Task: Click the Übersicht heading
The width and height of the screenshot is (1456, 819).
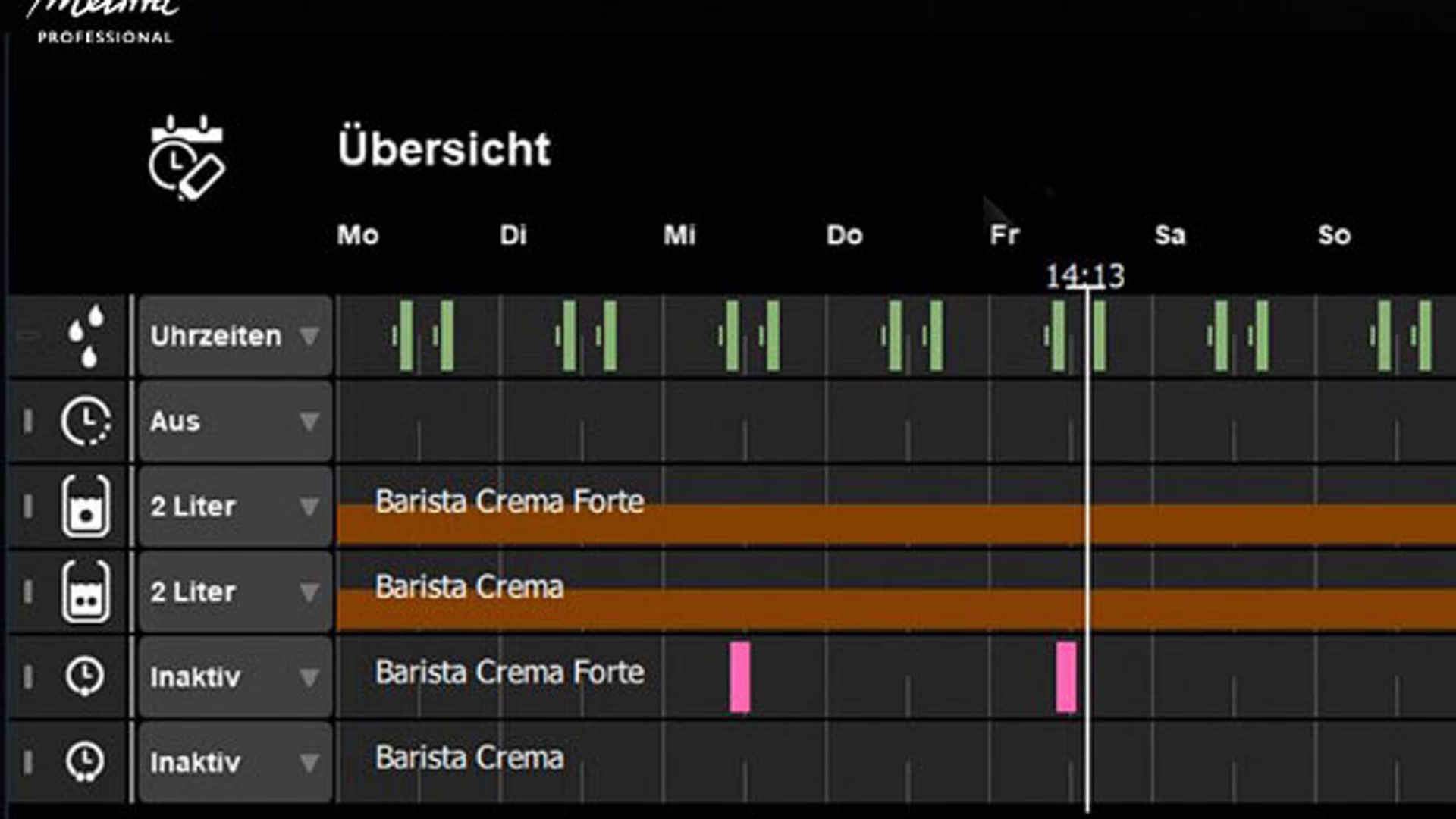Action: (444, 149)
